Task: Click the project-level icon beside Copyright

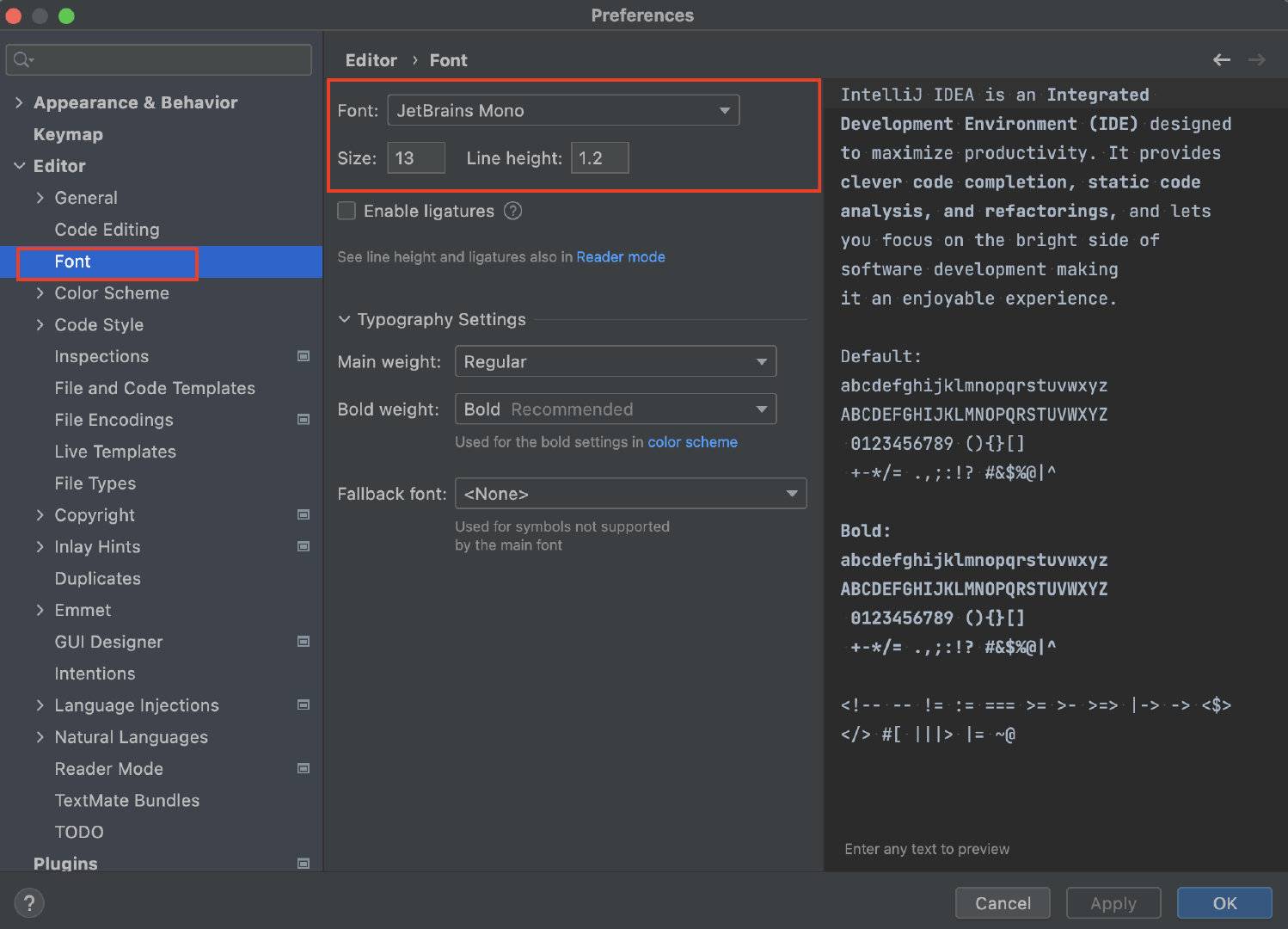Action: [304, 514]
